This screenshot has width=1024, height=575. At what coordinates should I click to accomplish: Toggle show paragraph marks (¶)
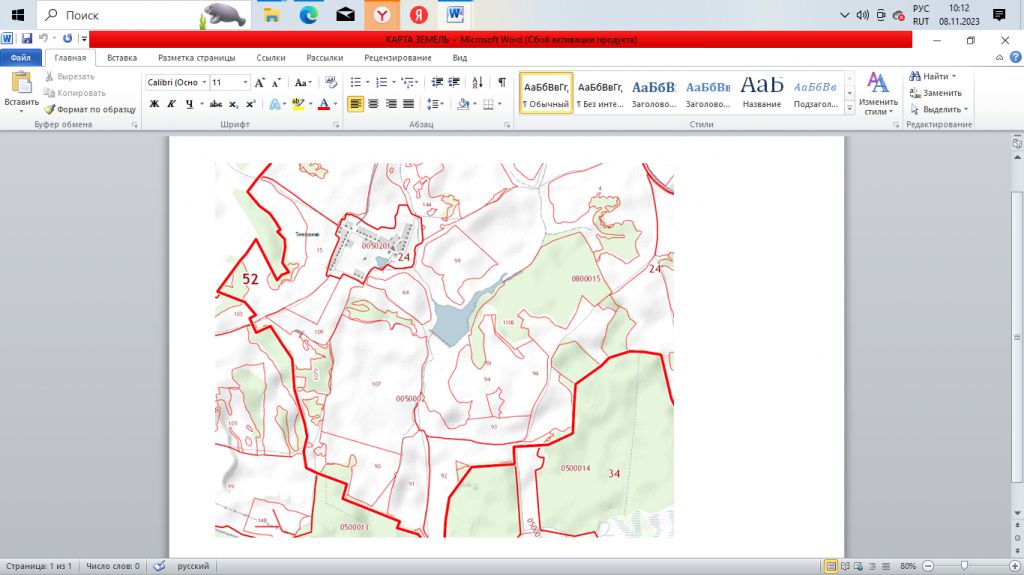pyautogui.click(x=502, y=82)
